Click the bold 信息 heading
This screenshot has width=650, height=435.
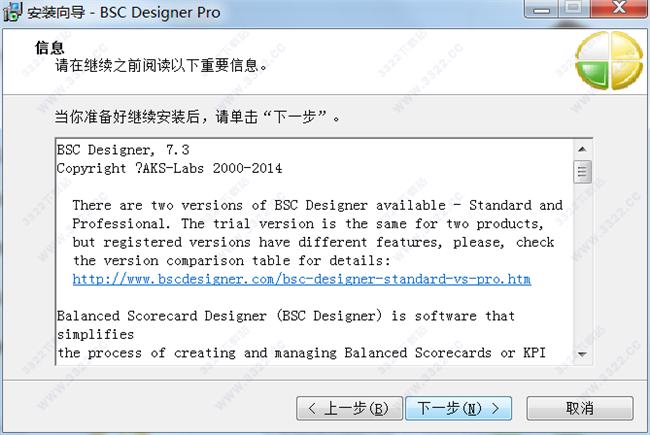click(x=50, y=47)
